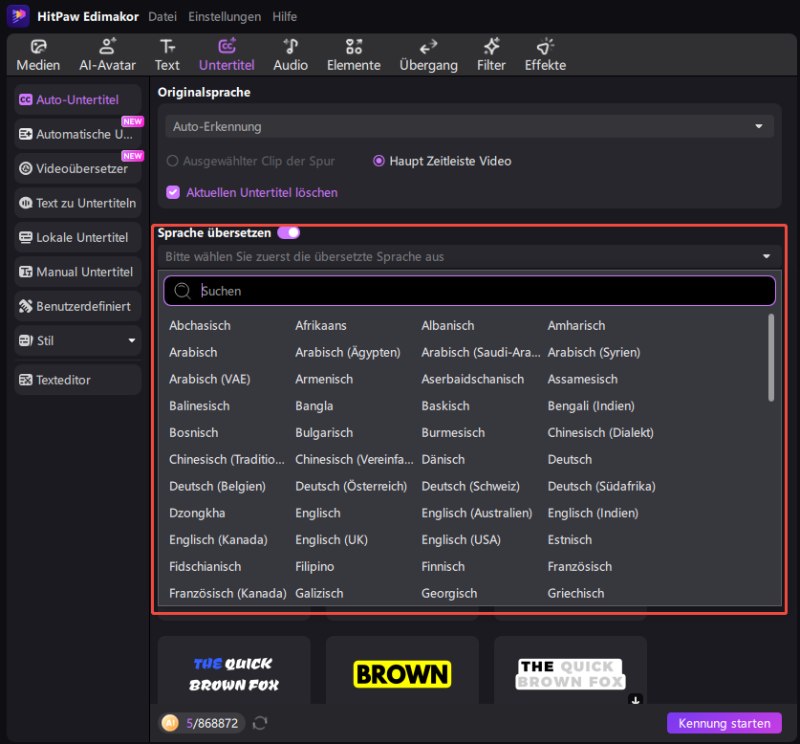
Task: Select Haupt Zeitleiste Video radio button
Action: click(379, 161)
